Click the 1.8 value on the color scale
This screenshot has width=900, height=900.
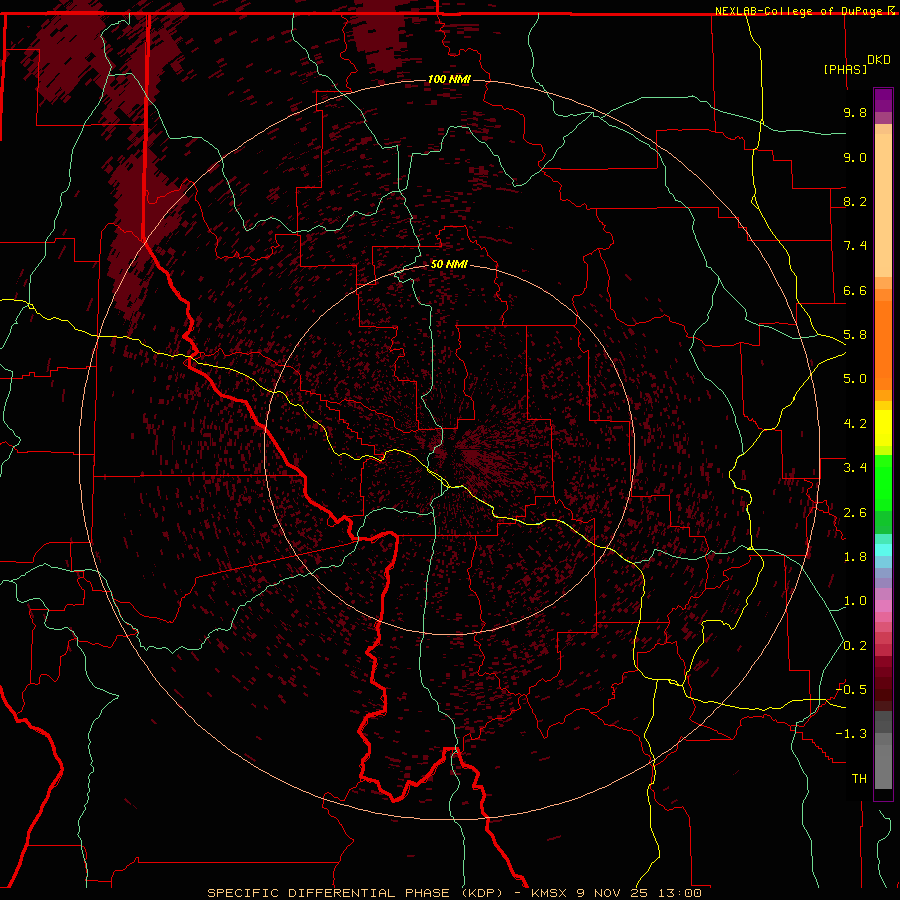tap(855, 557)
